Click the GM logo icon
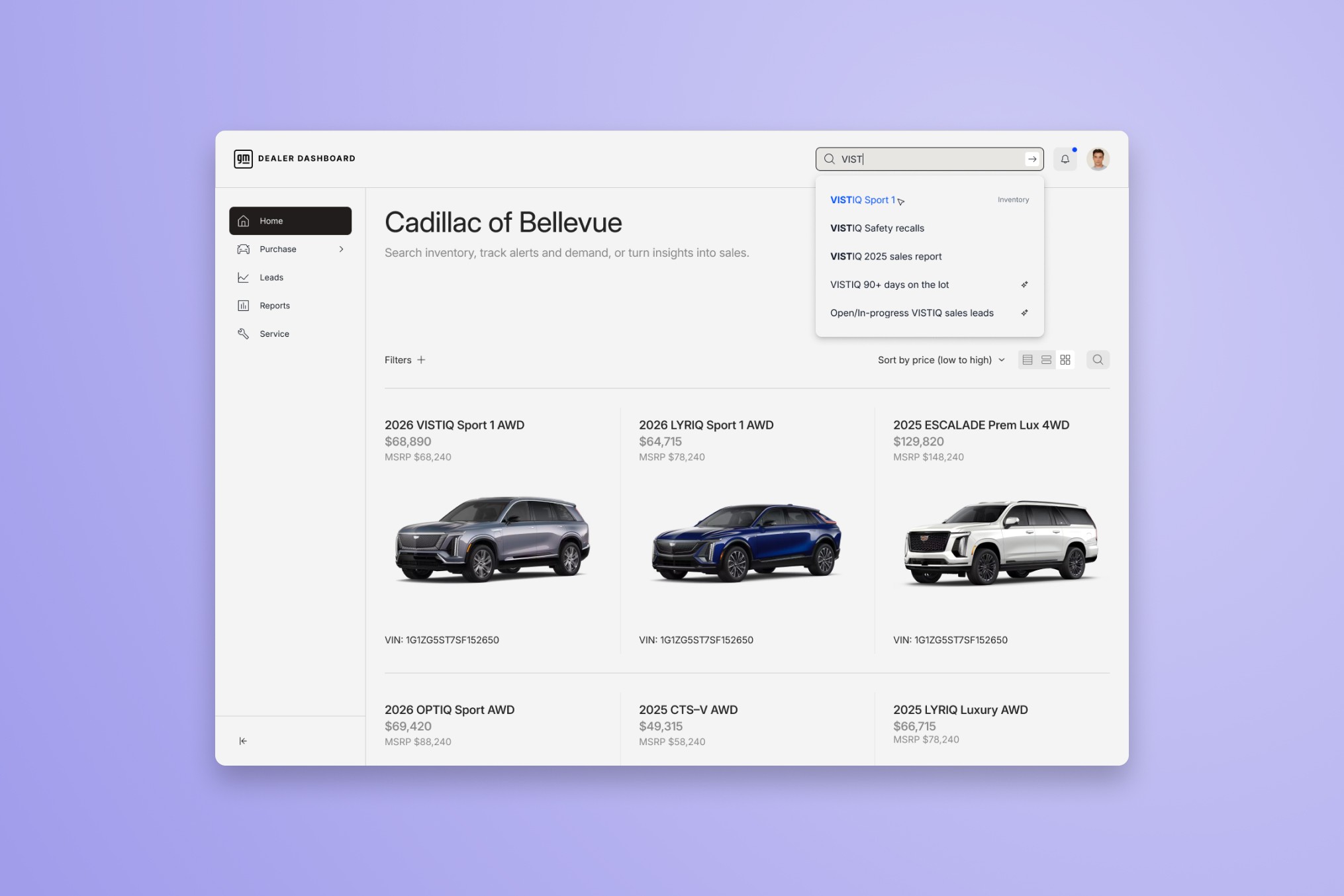The width and height of the screenshot is (1344, 896). (x=243, y=159)
